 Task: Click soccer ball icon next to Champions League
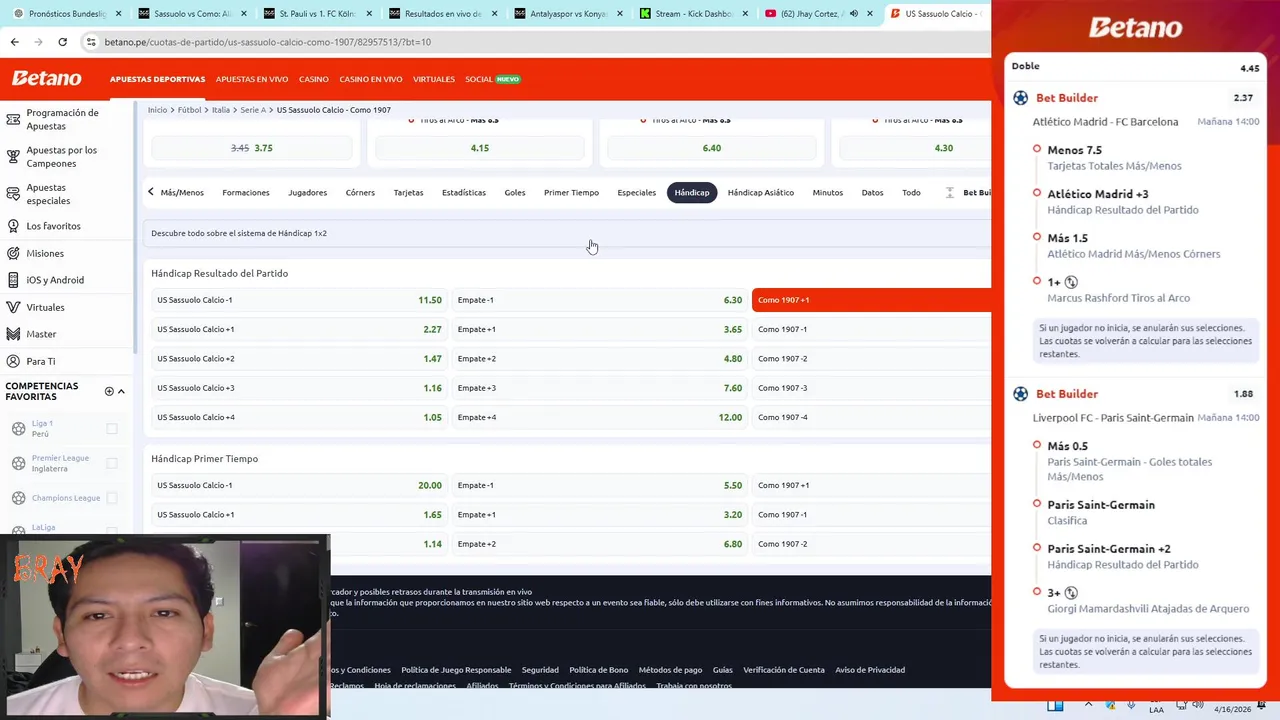[x=18, y=498]
